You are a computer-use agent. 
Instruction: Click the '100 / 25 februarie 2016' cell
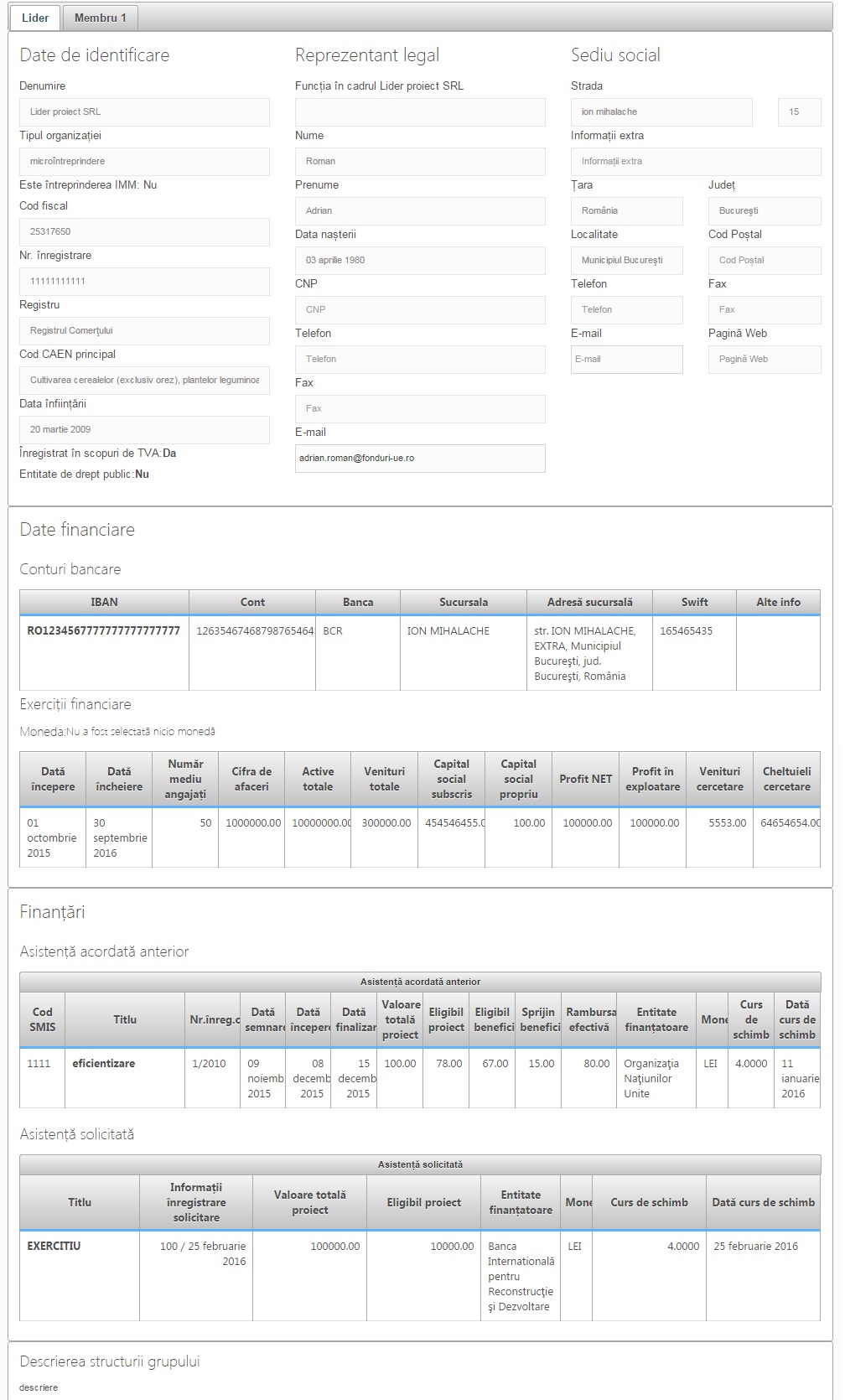pyautogui.click(x=196, y=1276)
